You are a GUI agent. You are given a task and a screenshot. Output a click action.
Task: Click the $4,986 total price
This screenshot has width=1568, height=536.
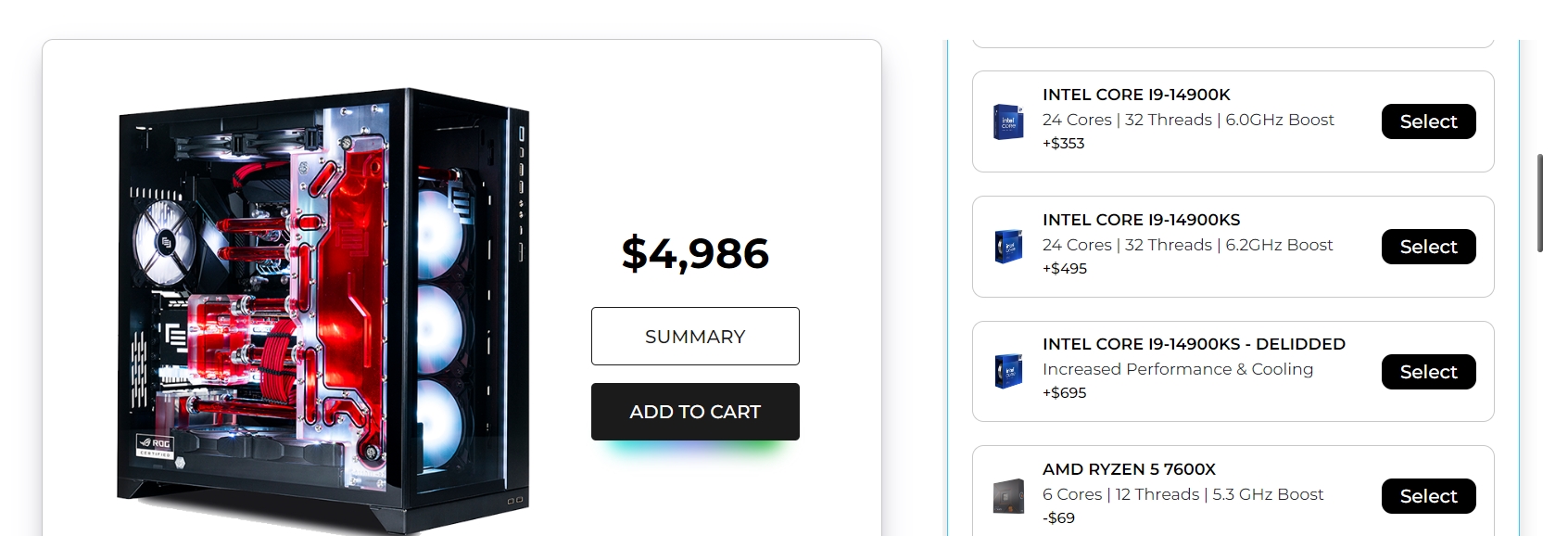click(x=695, y=253)
